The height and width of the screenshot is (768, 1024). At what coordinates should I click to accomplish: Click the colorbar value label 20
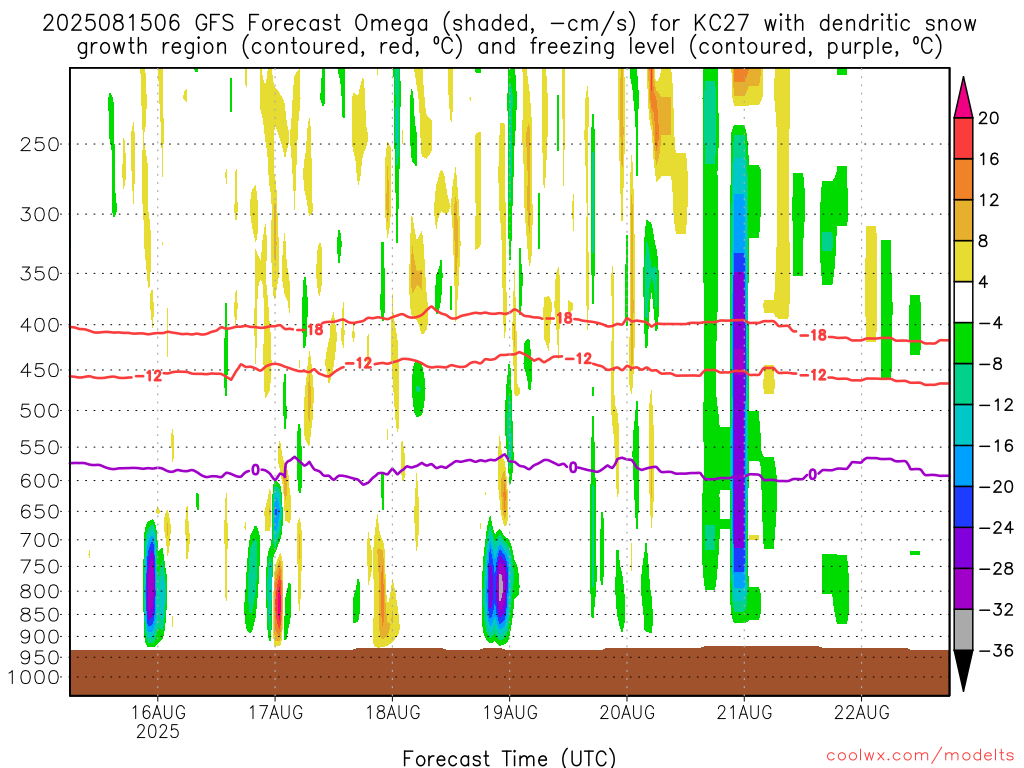[x=989, y=118]
